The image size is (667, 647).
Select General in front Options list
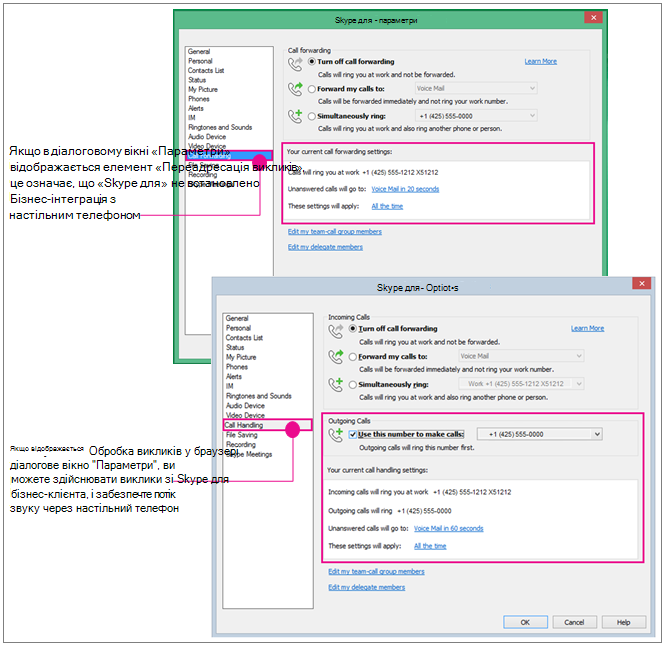point(237,318)
